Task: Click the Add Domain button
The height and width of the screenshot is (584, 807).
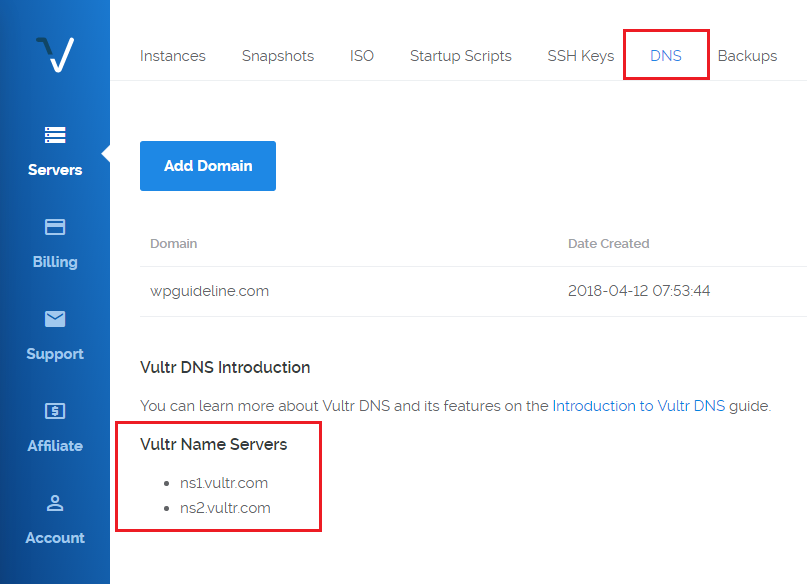Action: click(x=208, y=166)
